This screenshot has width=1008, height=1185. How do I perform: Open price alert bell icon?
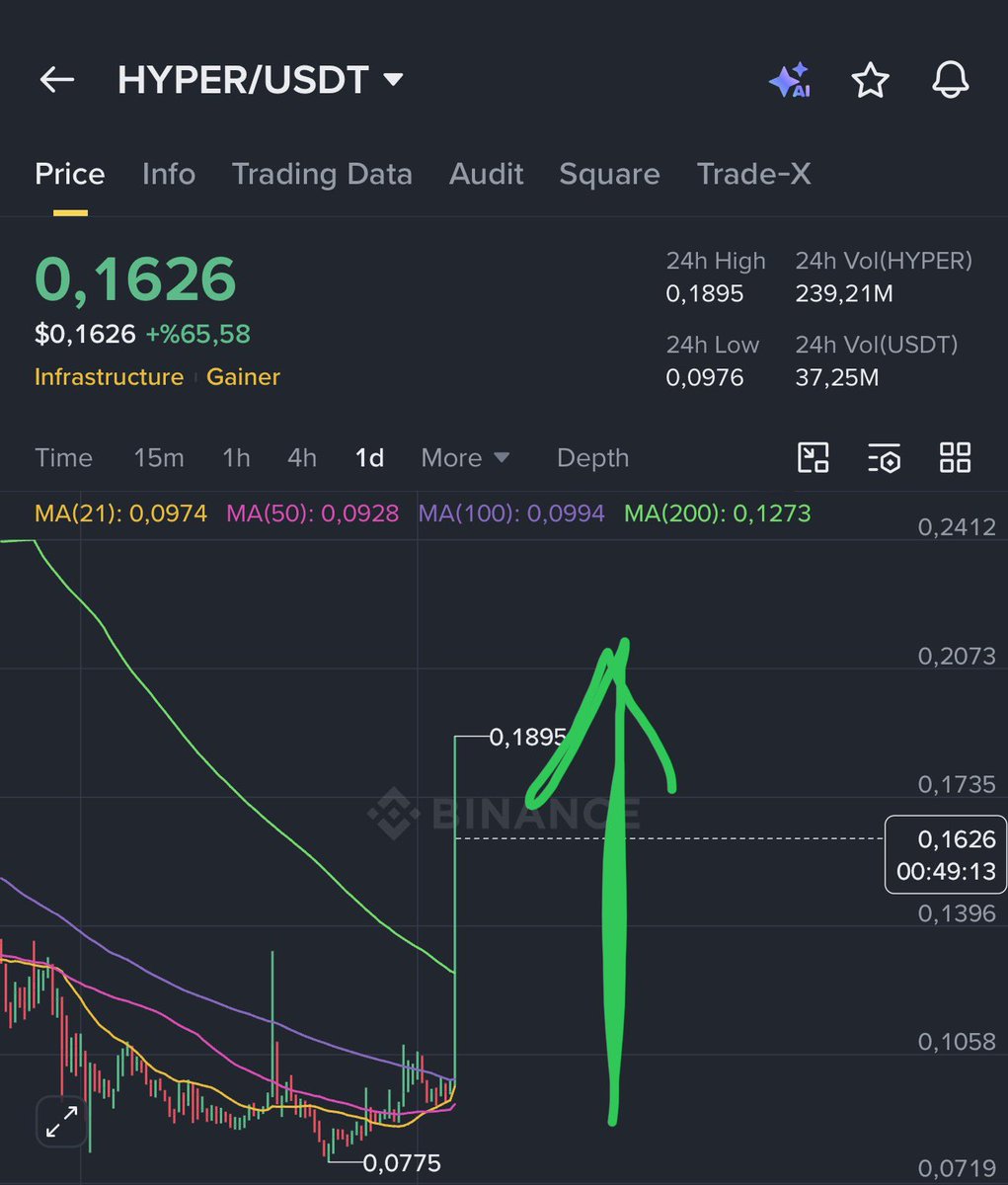(951, 80)
